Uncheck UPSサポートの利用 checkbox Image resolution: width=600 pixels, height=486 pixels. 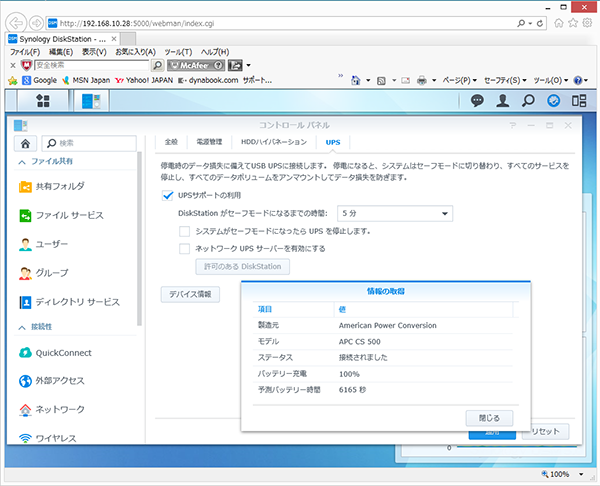click(x=167, y=196)
